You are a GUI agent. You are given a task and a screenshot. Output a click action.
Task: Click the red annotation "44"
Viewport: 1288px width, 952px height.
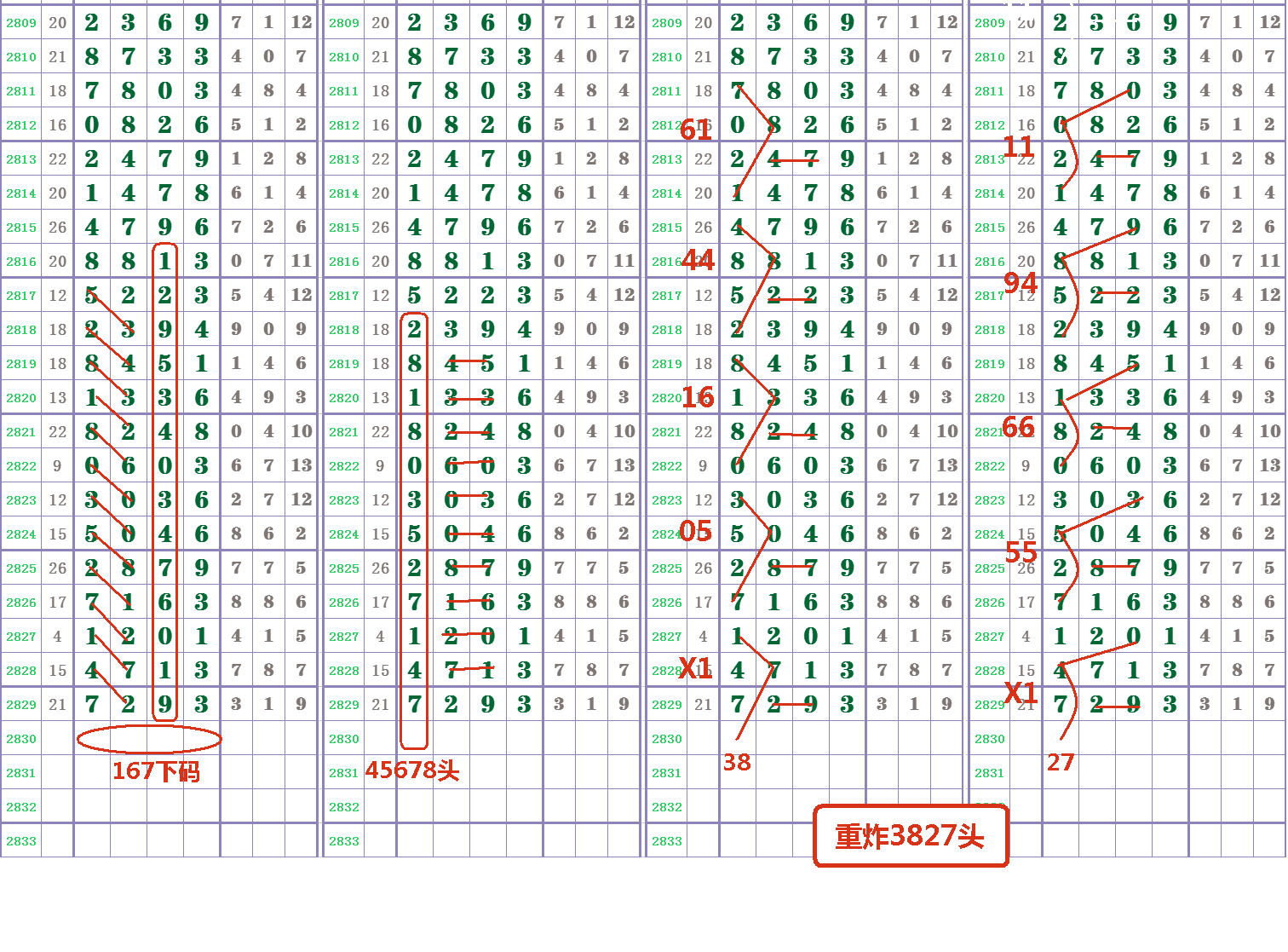[697, 261]
